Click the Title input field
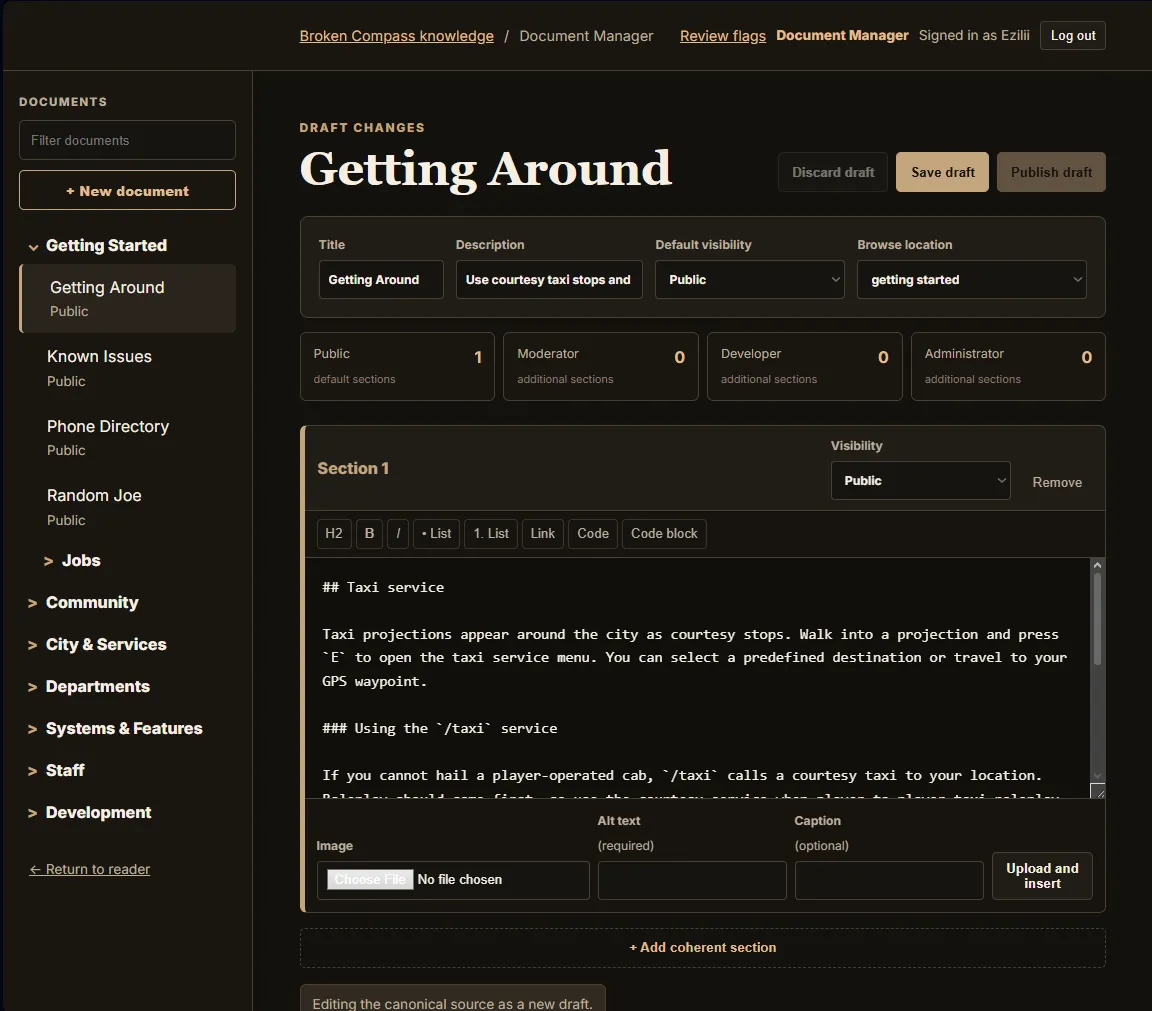 pos(381,279)
